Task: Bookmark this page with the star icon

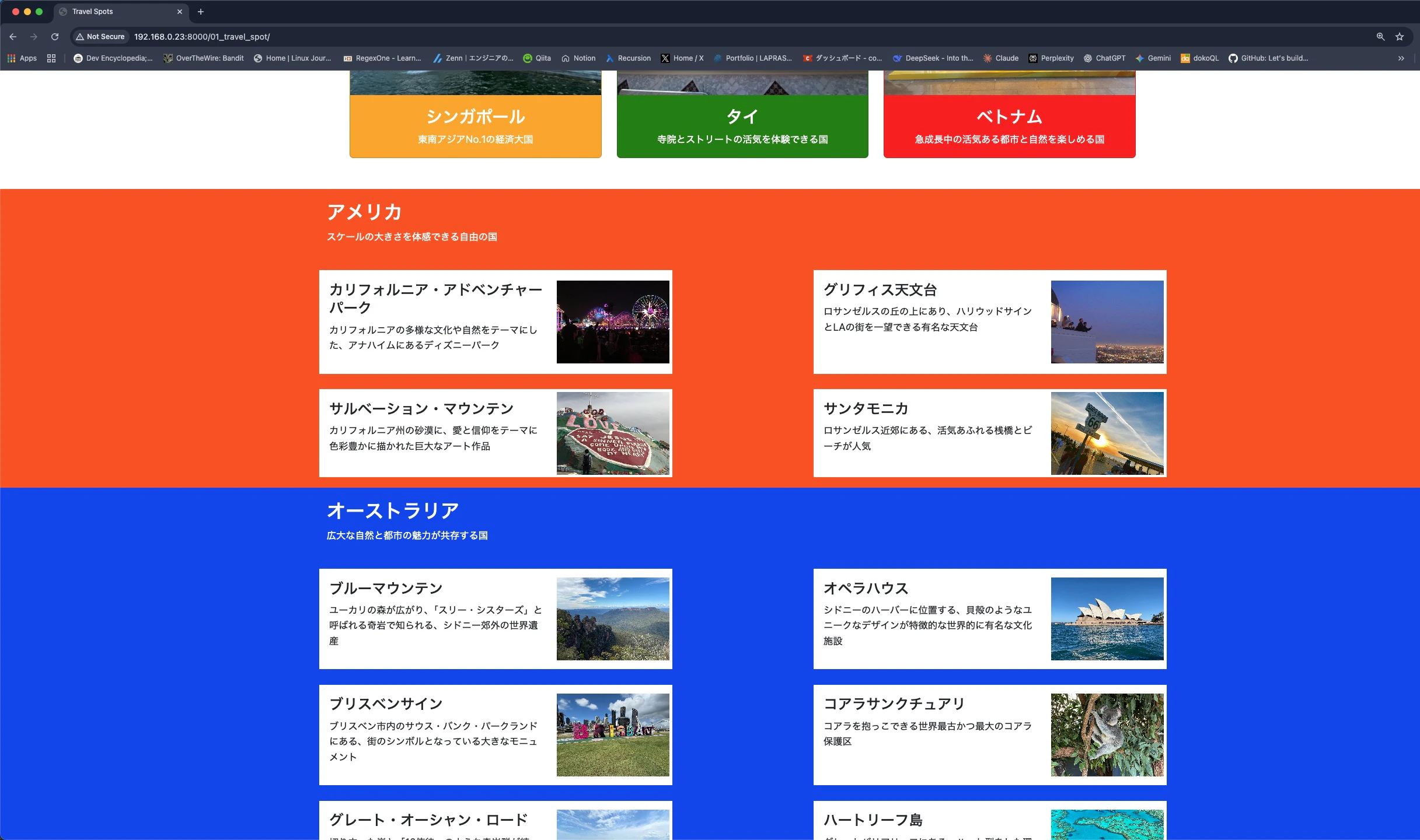Action: [x=1400, y=37]
